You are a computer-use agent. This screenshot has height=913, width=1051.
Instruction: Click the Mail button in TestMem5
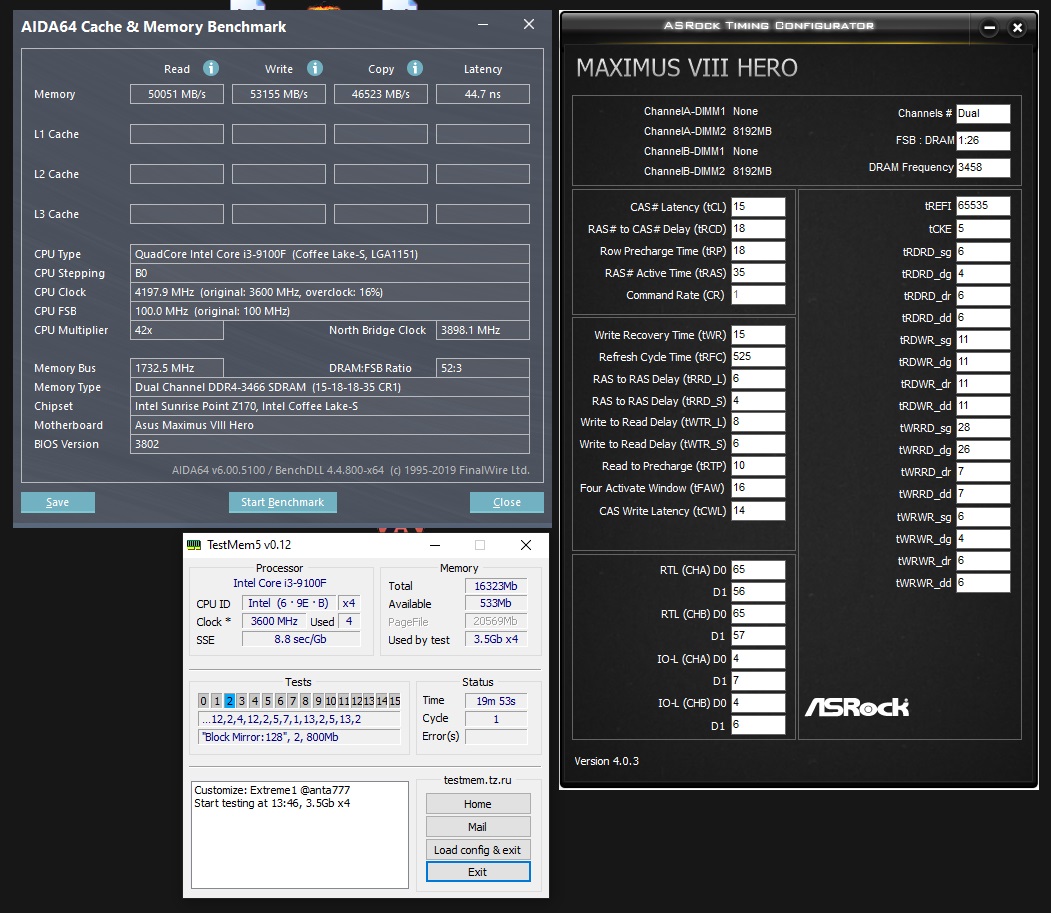pyautogui.click(x=478, y=827)
